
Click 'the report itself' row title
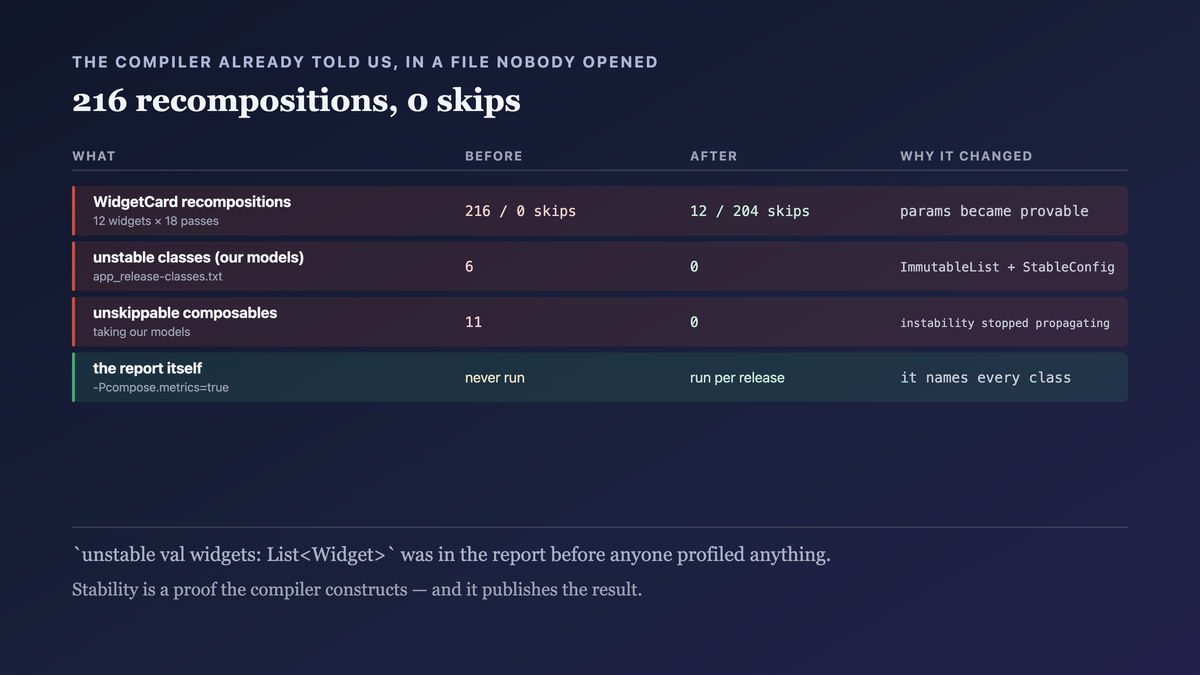[148, 368]
